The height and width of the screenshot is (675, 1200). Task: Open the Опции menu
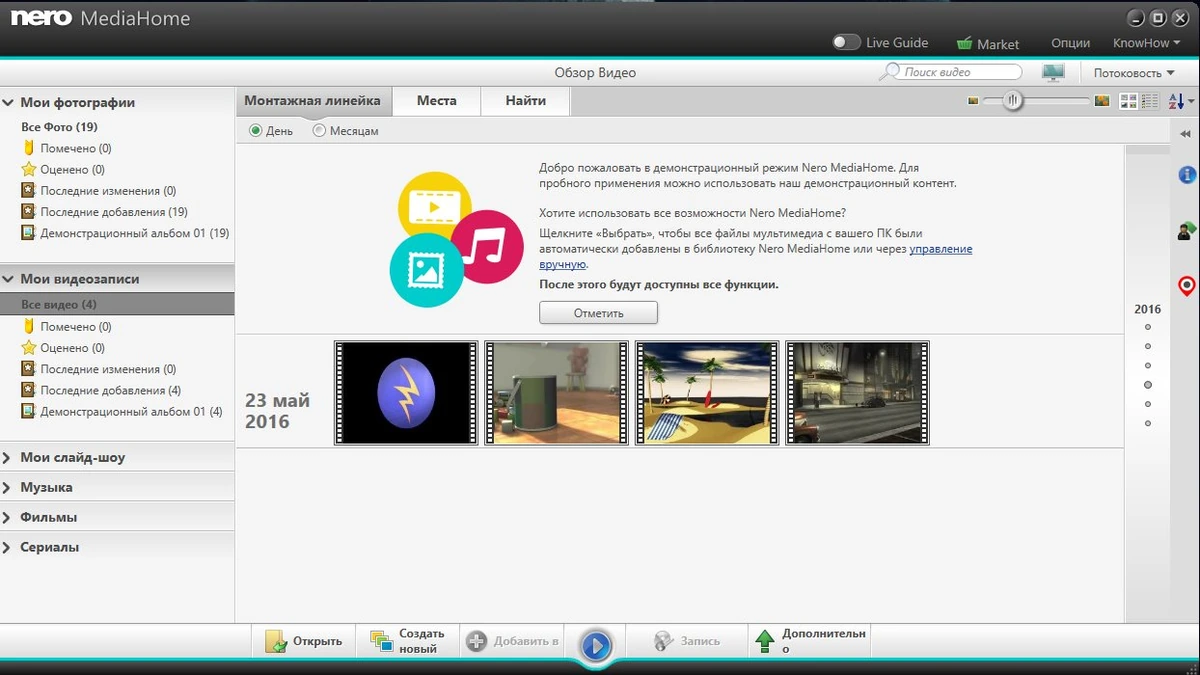tap(1070, 43)
